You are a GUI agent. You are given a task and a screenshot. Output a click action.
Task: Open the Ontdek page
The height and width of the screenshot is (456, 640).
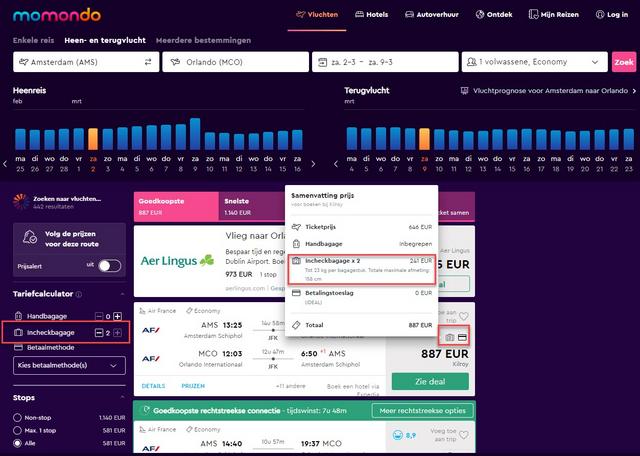494,15
